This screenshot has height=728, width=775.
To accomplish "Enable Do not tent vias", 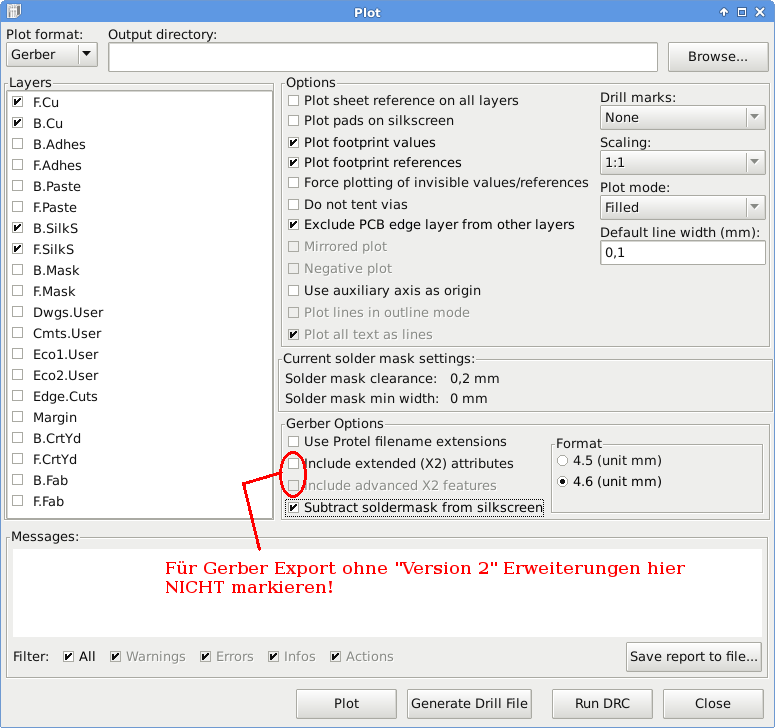I will [294, 205].
